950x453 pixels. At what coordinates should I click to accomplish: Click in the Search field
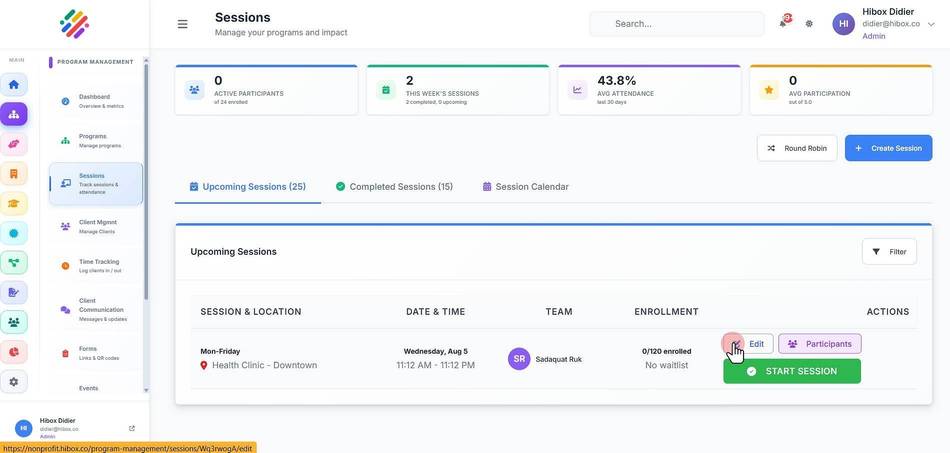(676, 24)
